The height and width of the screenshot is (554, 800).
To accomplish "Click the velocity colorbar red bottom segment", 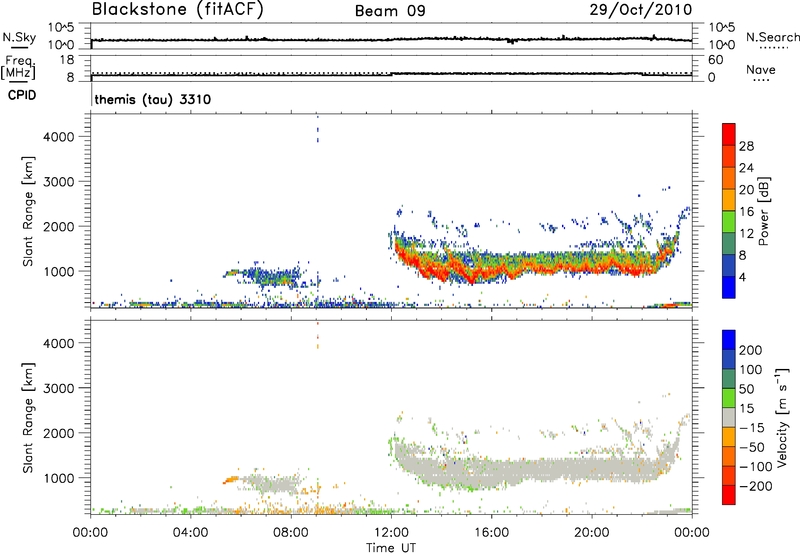I will click(x=729, y=495).
